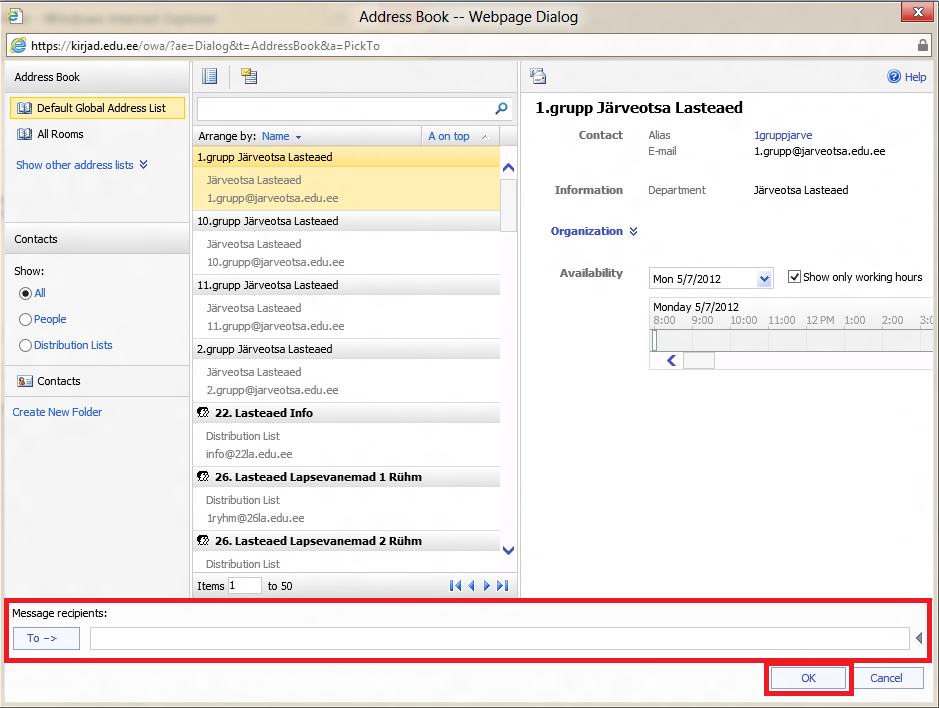Screen dimensions: 939x708
Task: Click the 22. Lasteaed Info distribution list icon
Action: click(x=204, y=413)
